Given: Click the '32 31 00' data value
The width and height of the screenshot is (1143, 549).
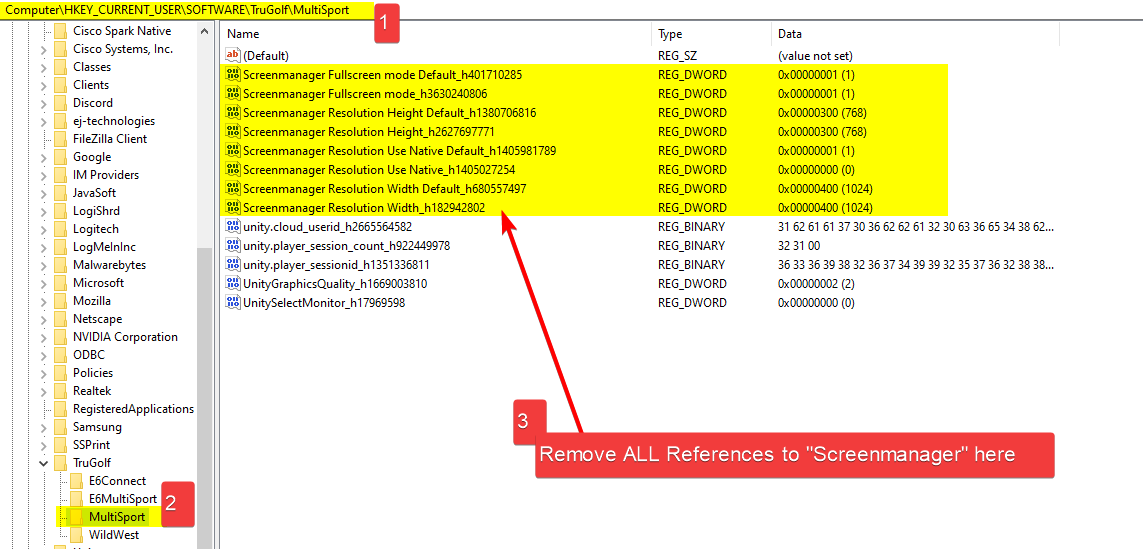Looking at the screenshot, I should [x=798, y=245].
